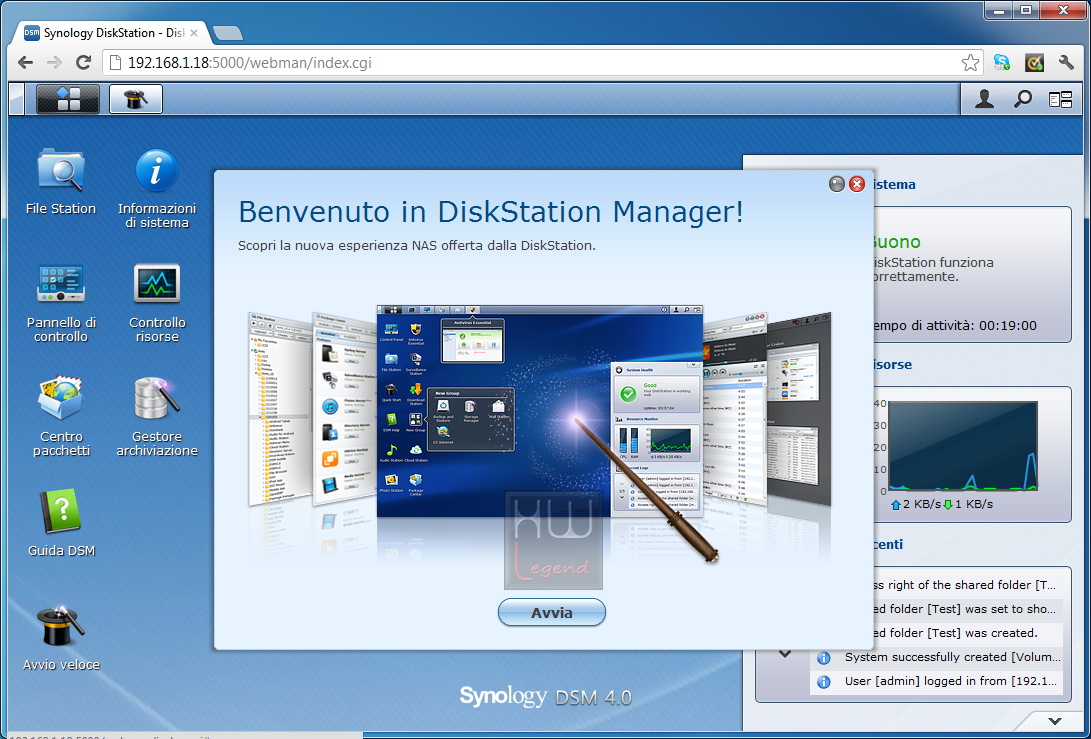Start Avvio veloce wizard icon
The image size is (1091, 739).
(x=61, y=637)
